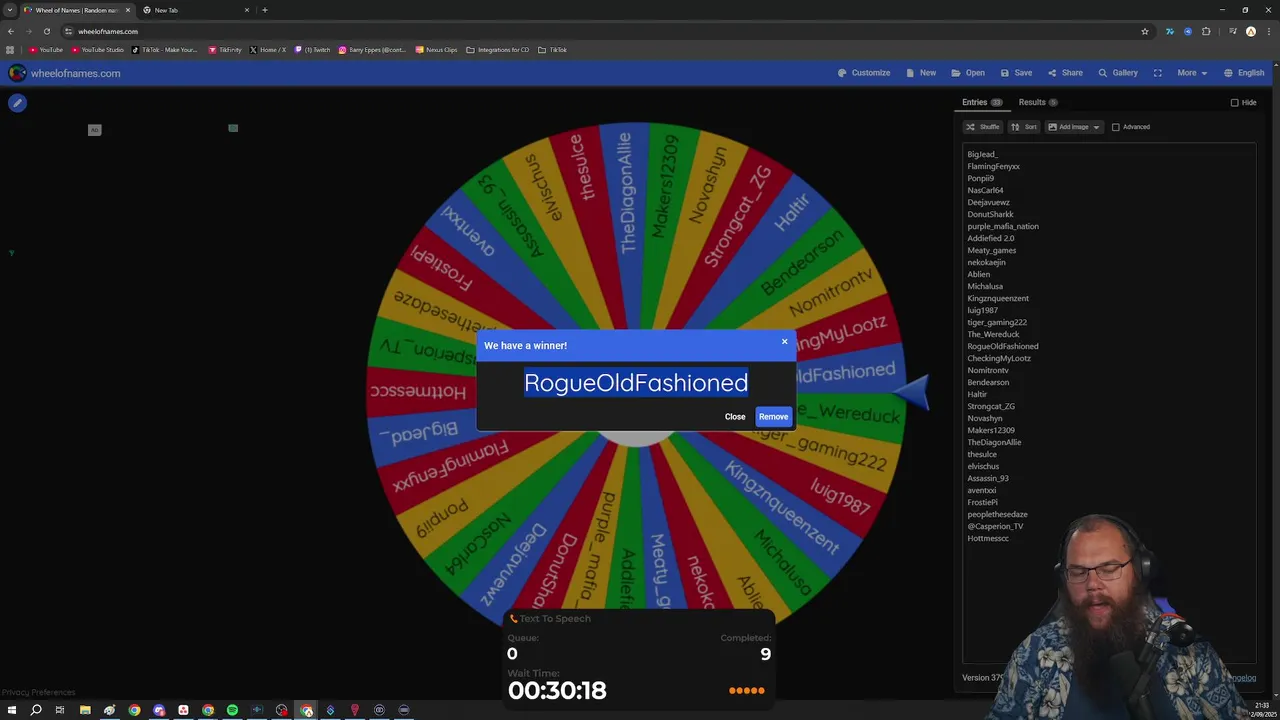
Task: Click the address bar URL
Action: coord(108,31)
